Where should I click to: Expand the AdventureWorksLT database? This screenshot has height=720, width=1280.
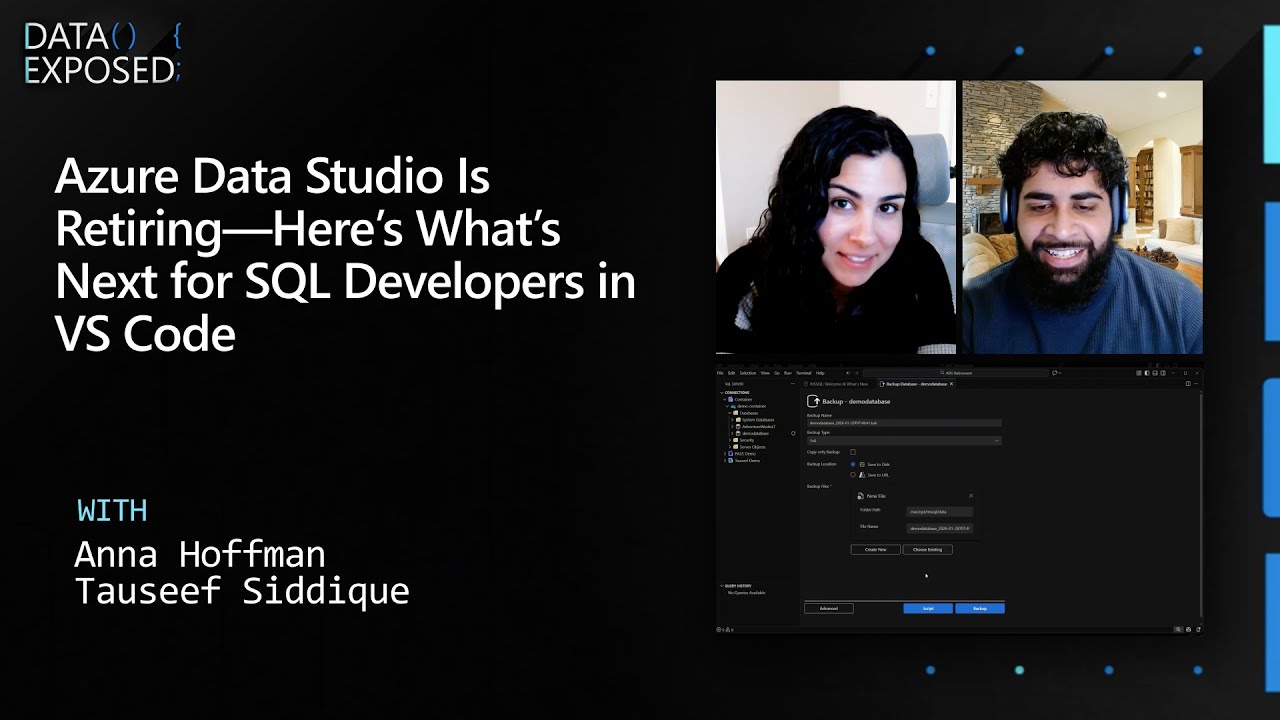click(x=732, y=427)
